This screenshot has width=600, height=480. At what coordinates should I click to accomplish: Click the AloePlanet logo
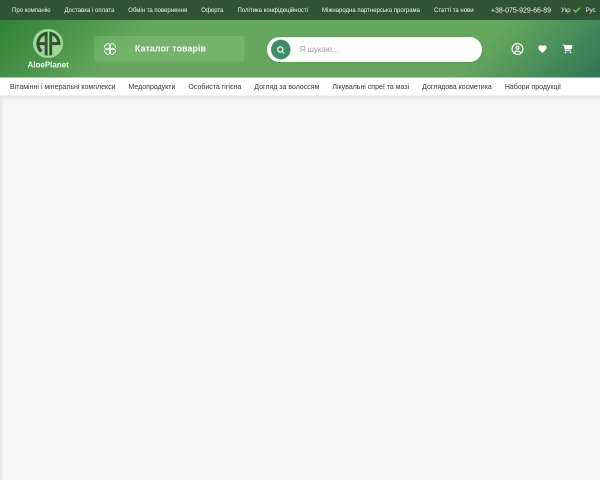point(48,49)
